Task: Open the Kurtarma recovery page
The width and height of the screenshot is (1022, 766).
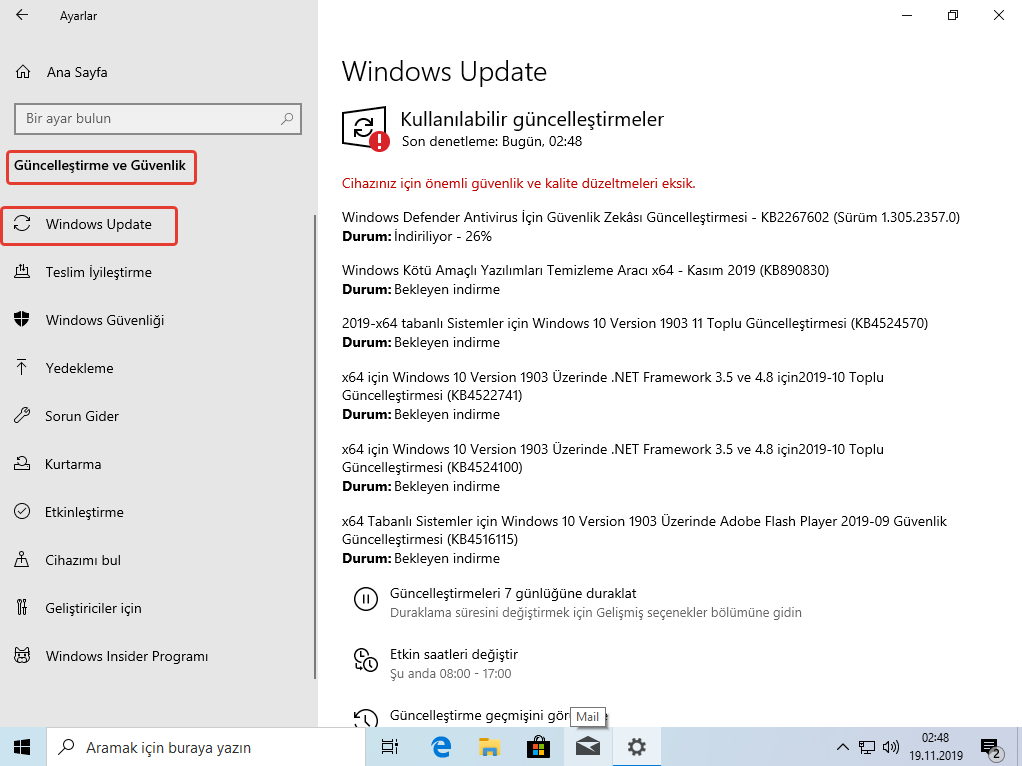Action: pyautogui.click(x=72, y=464)
